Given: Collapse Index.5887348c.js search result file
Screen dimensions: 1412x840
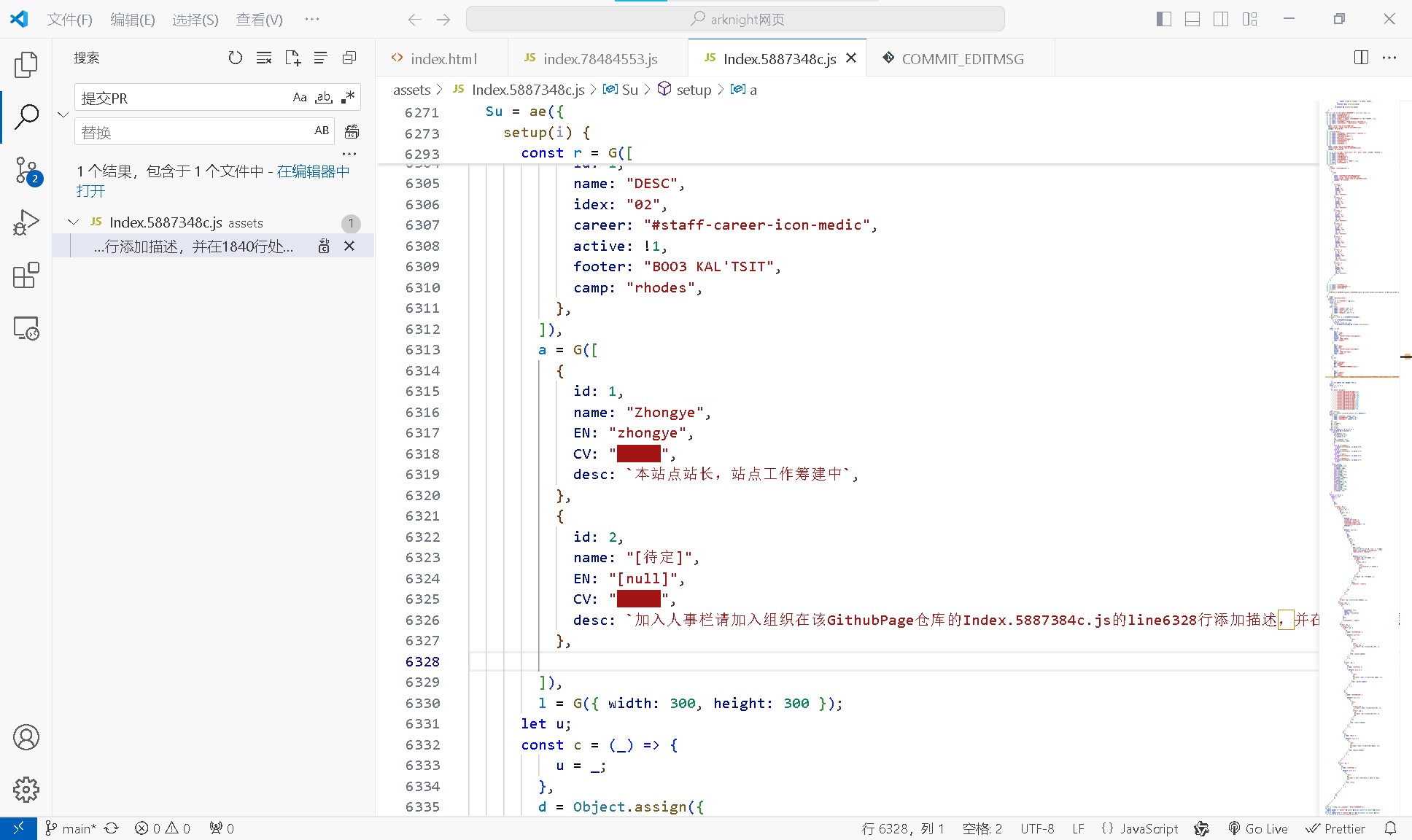Looking at the screenshot, I should click(73, 222).
